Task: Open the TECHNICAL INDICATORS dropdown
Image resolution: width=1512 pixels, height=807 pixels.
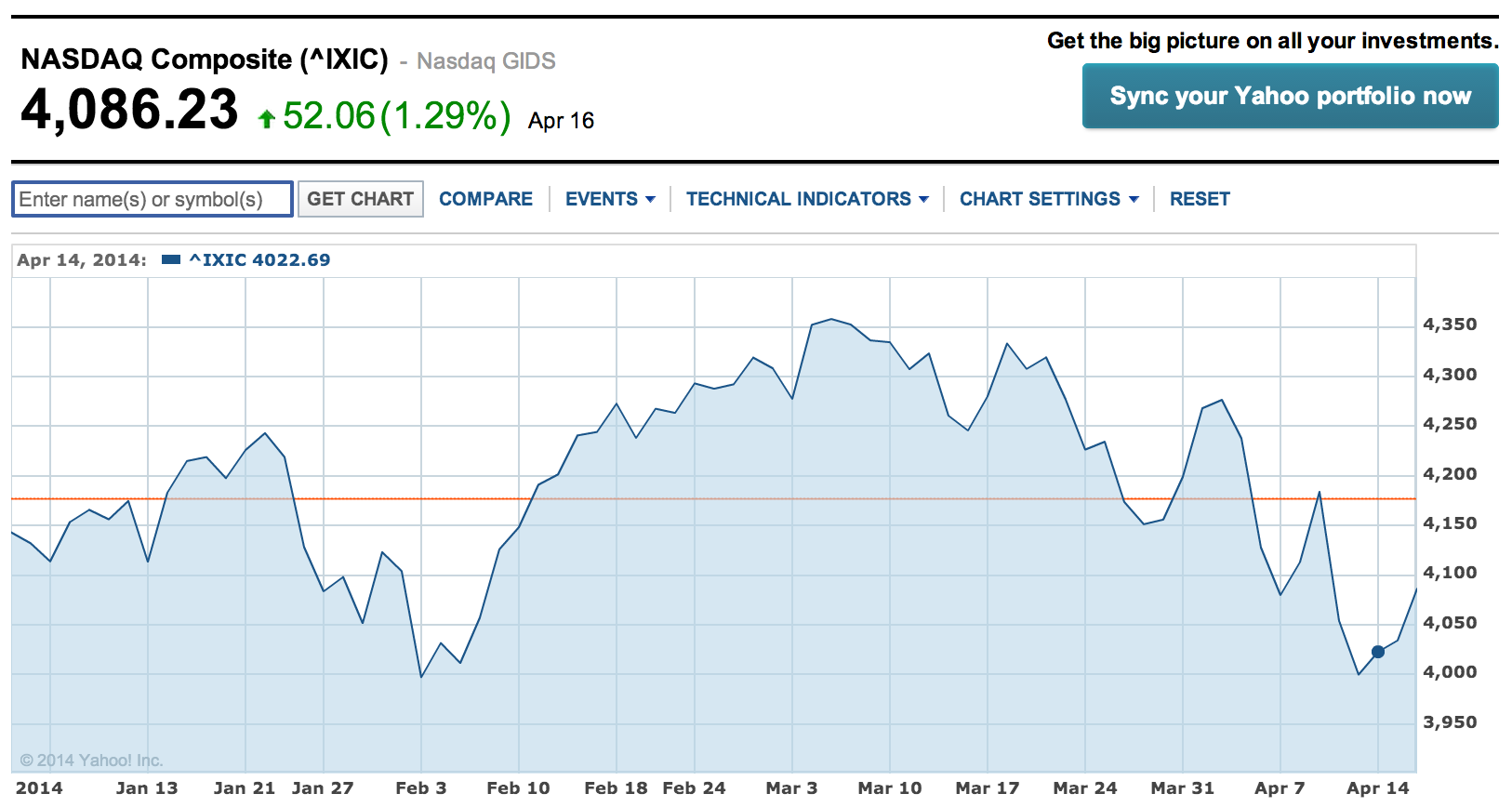Action: click(x=806, y=199)
